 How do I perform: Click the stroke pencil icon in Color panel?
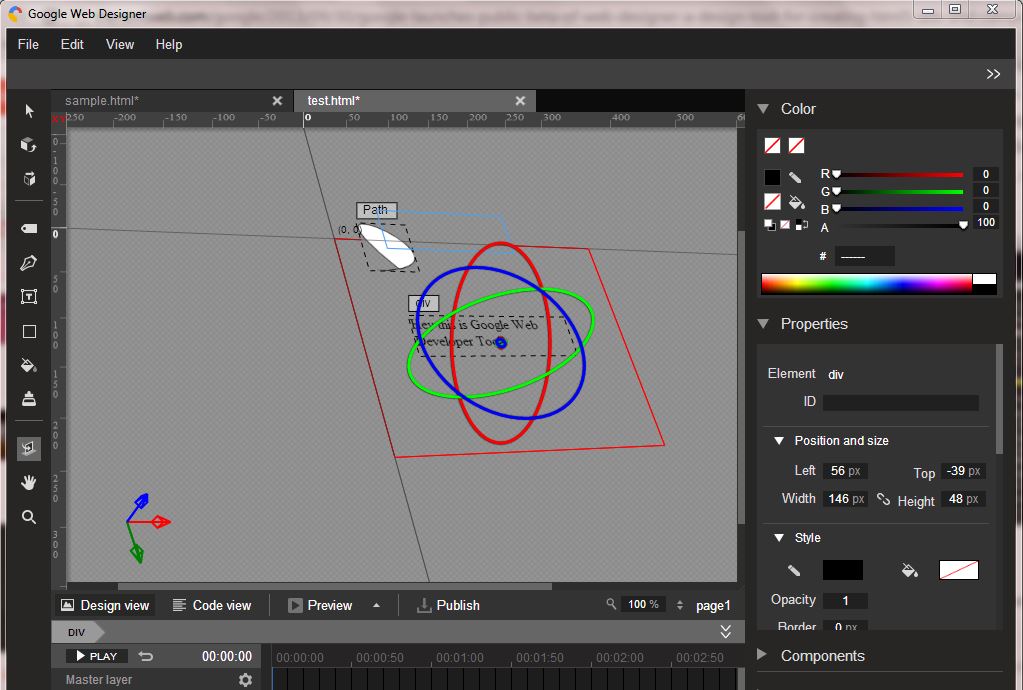coord(795,177)
